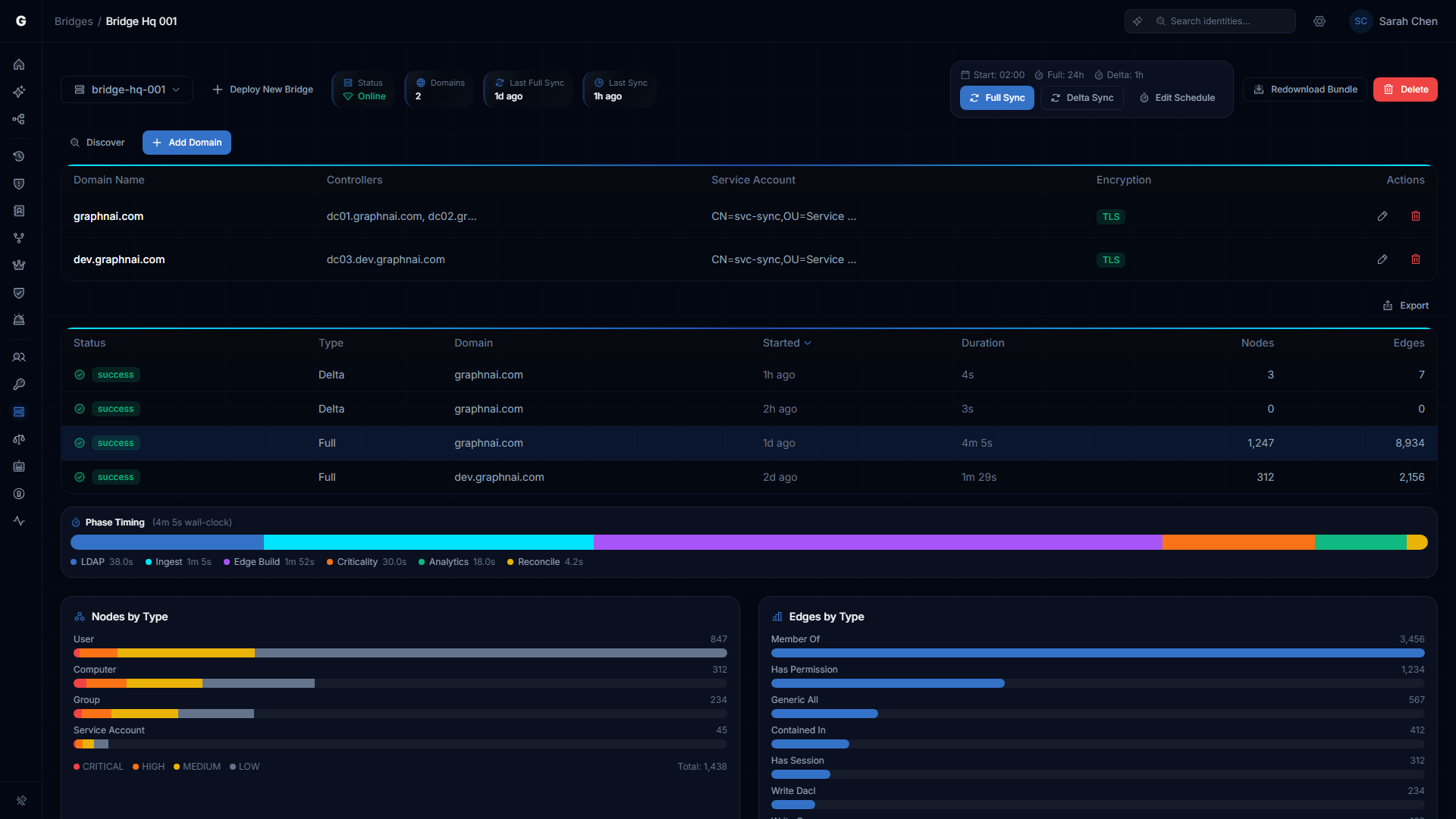Open the scales of justice sidebar icon

[19, 439]
